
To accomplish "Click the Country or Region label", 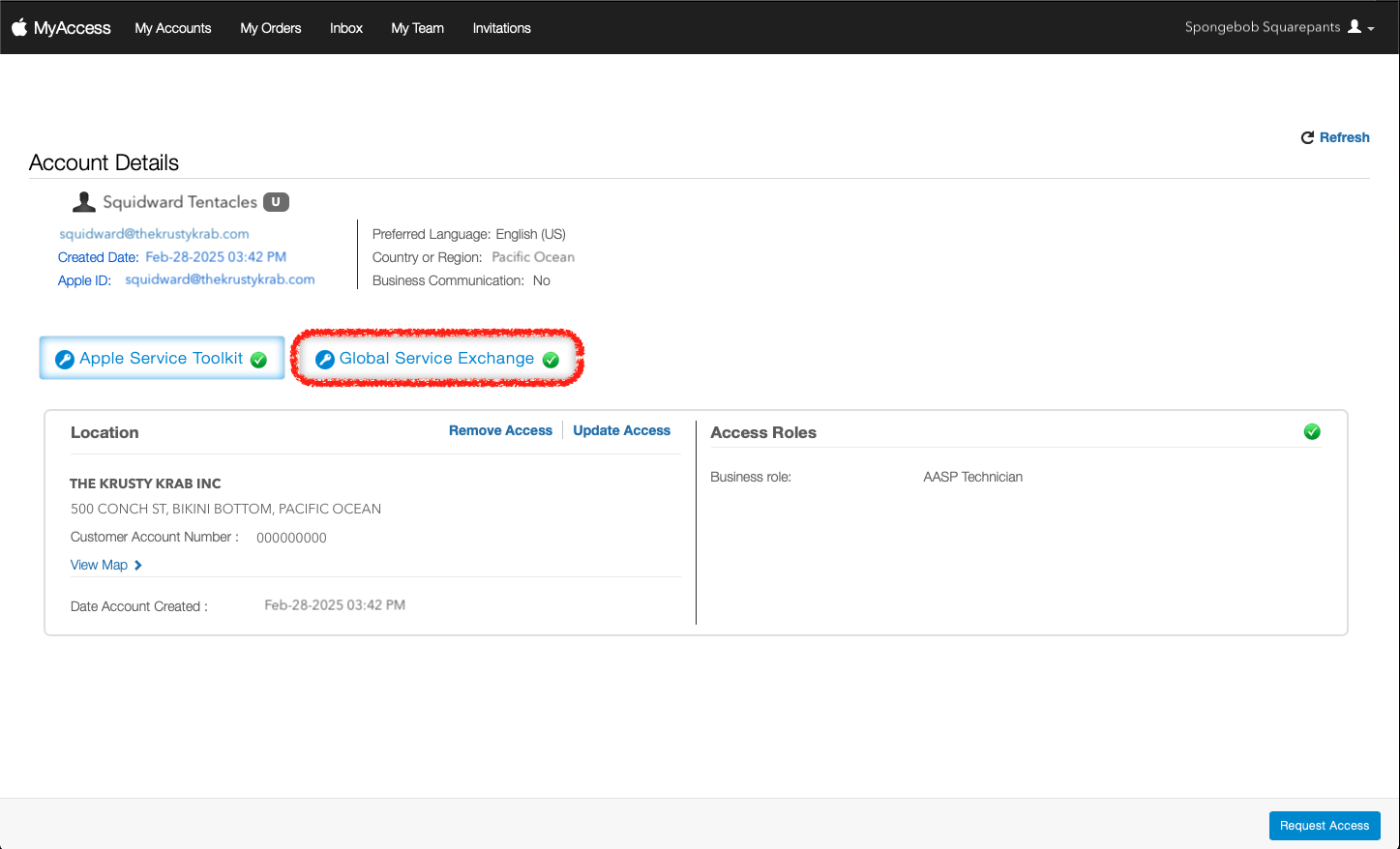I will click(427, 257).
